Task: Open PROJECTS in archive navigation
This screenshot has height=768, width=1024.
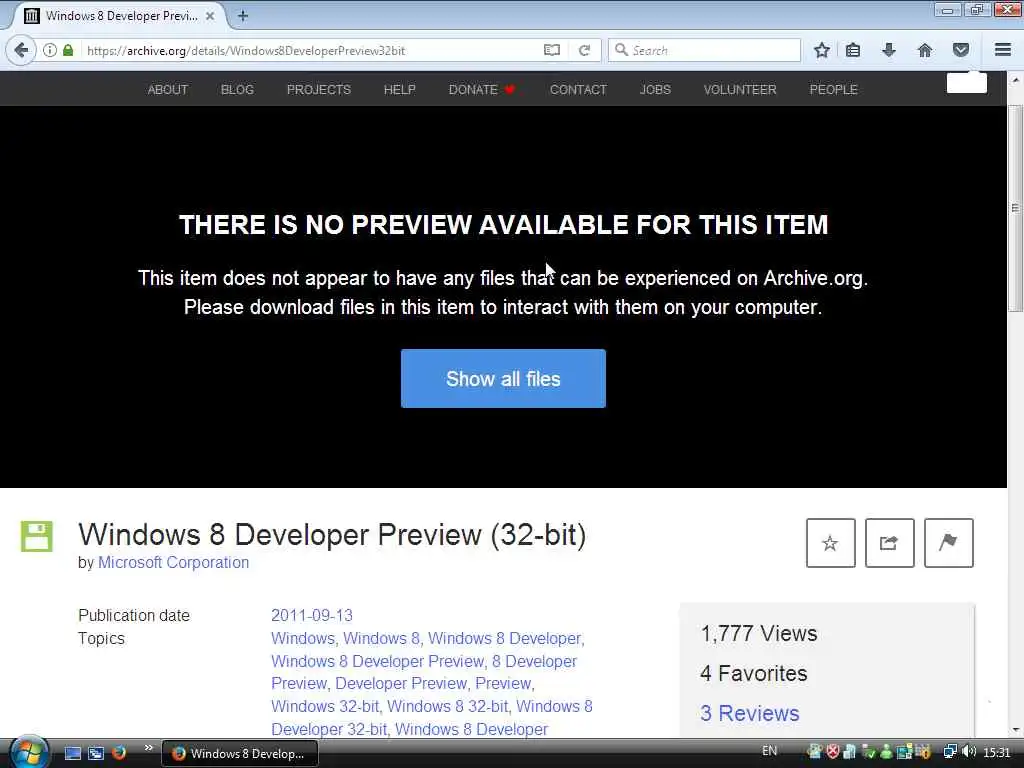Action: [x=319, y=89]
